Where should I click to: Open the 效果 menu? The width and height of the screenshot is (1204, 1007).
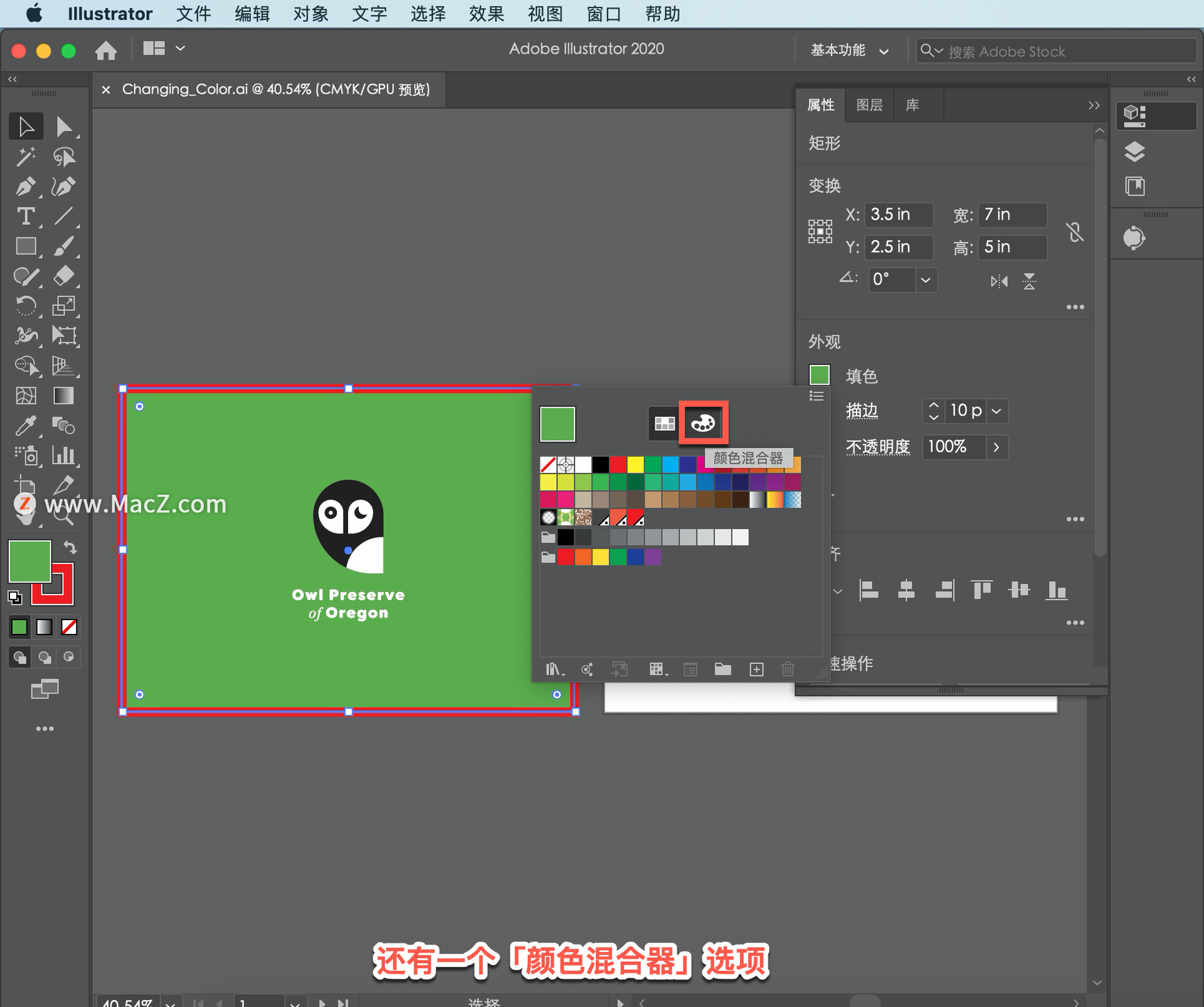[486, 14]
